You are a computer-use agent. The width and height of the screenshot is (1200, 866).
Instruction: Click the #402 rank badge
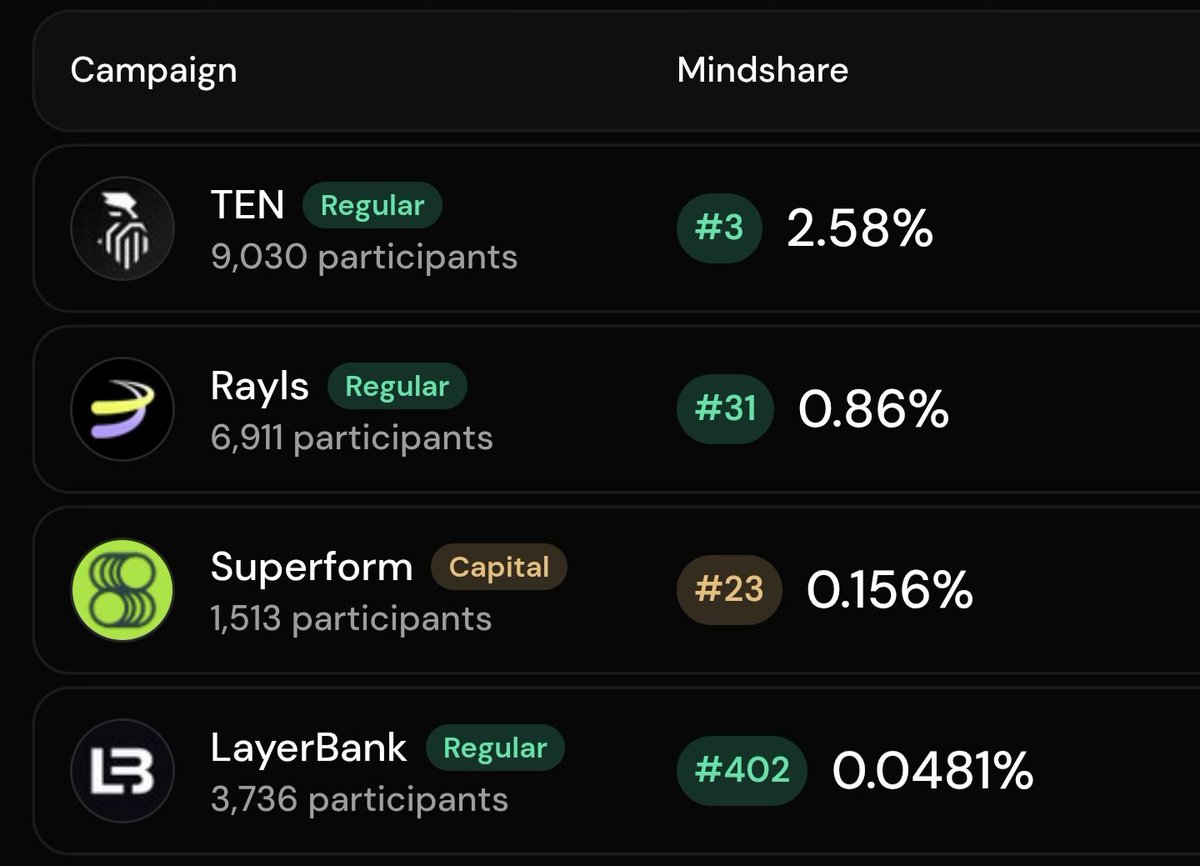point(742,770)
